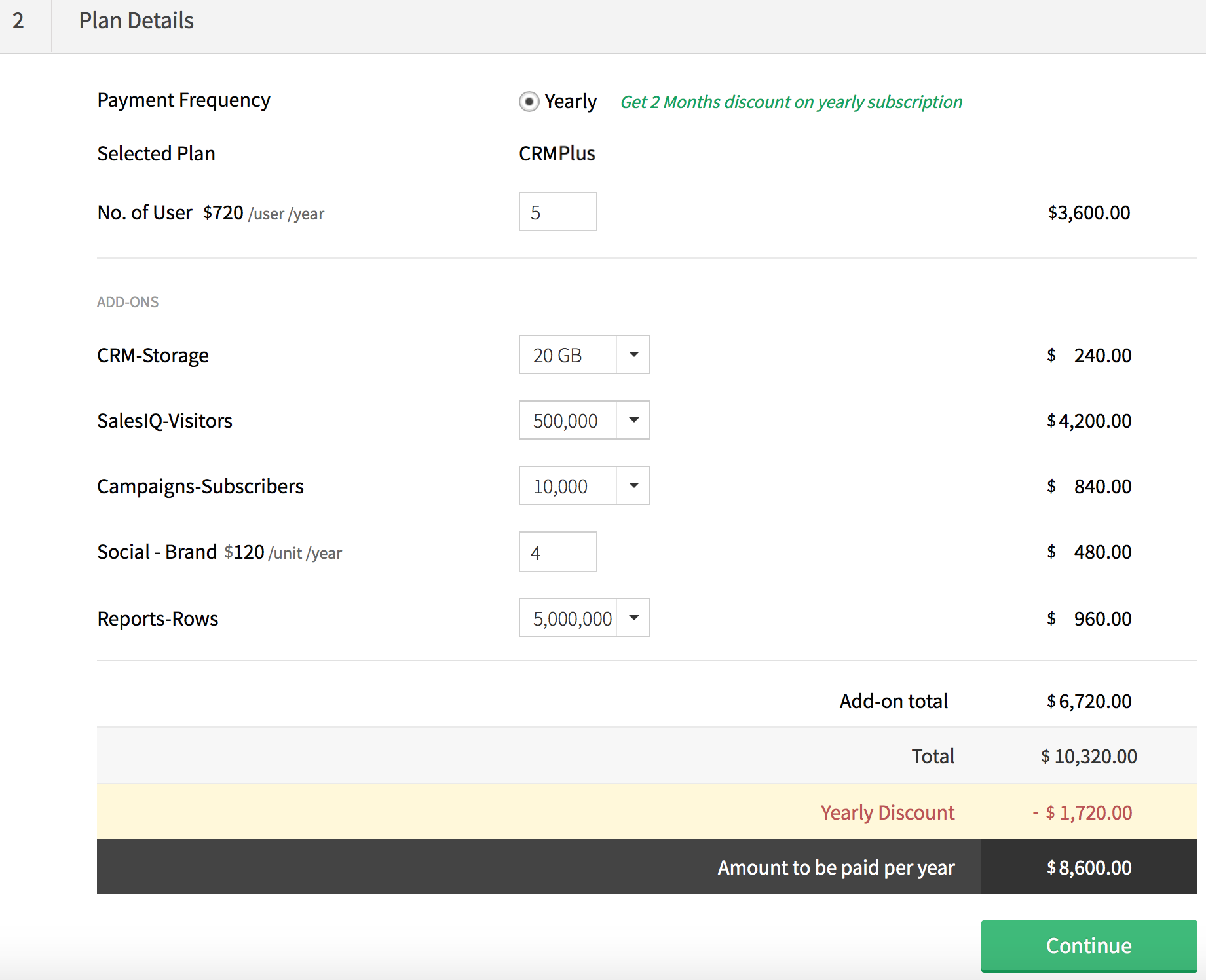Screen dimensions: 1206x980
Task: Click the Total amount $10,320.00
Action: 1089,757
